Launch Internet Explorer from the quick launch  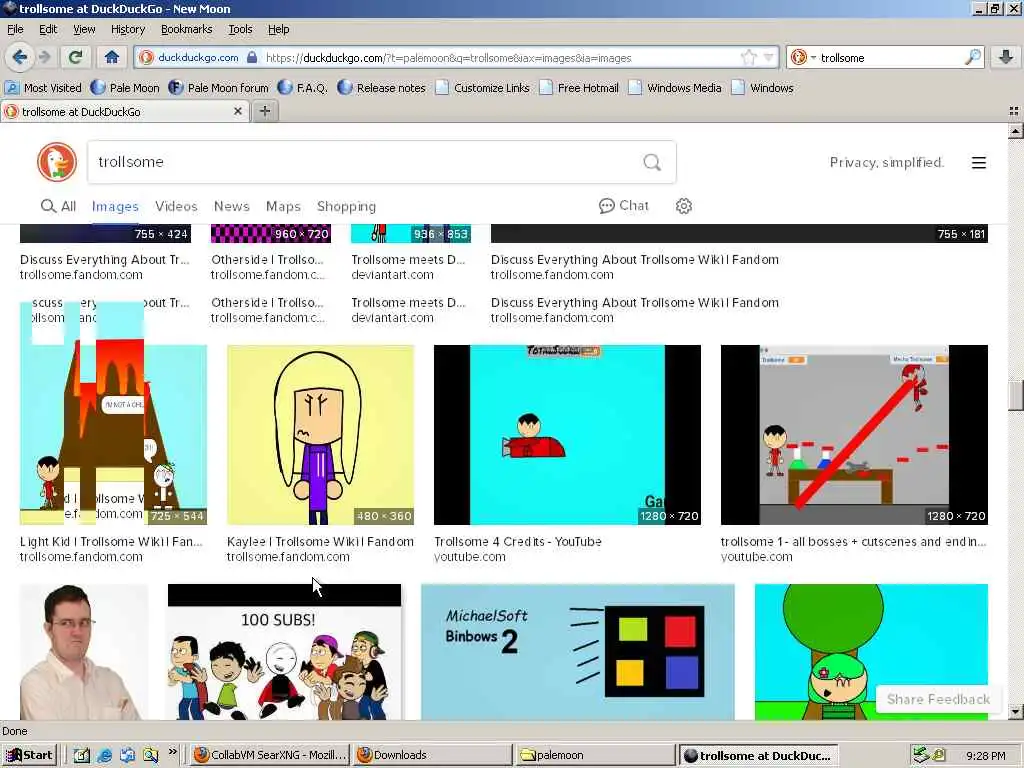click(104, 756)
